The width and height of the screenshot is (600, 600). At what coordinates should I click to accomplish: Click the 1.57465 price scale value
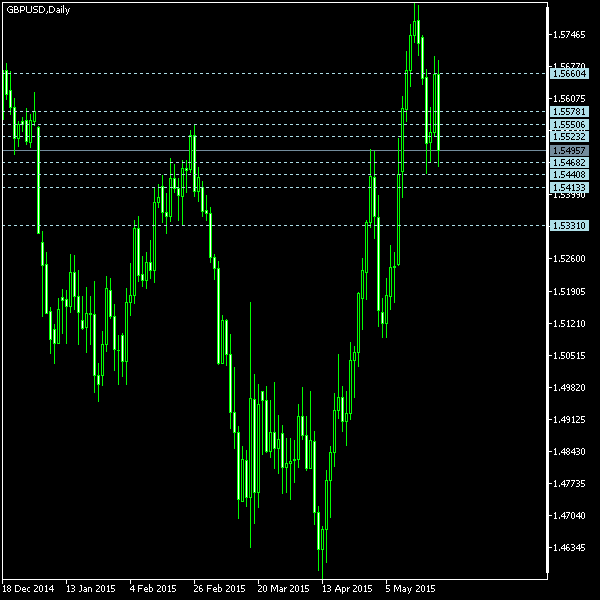coord(569,35)
